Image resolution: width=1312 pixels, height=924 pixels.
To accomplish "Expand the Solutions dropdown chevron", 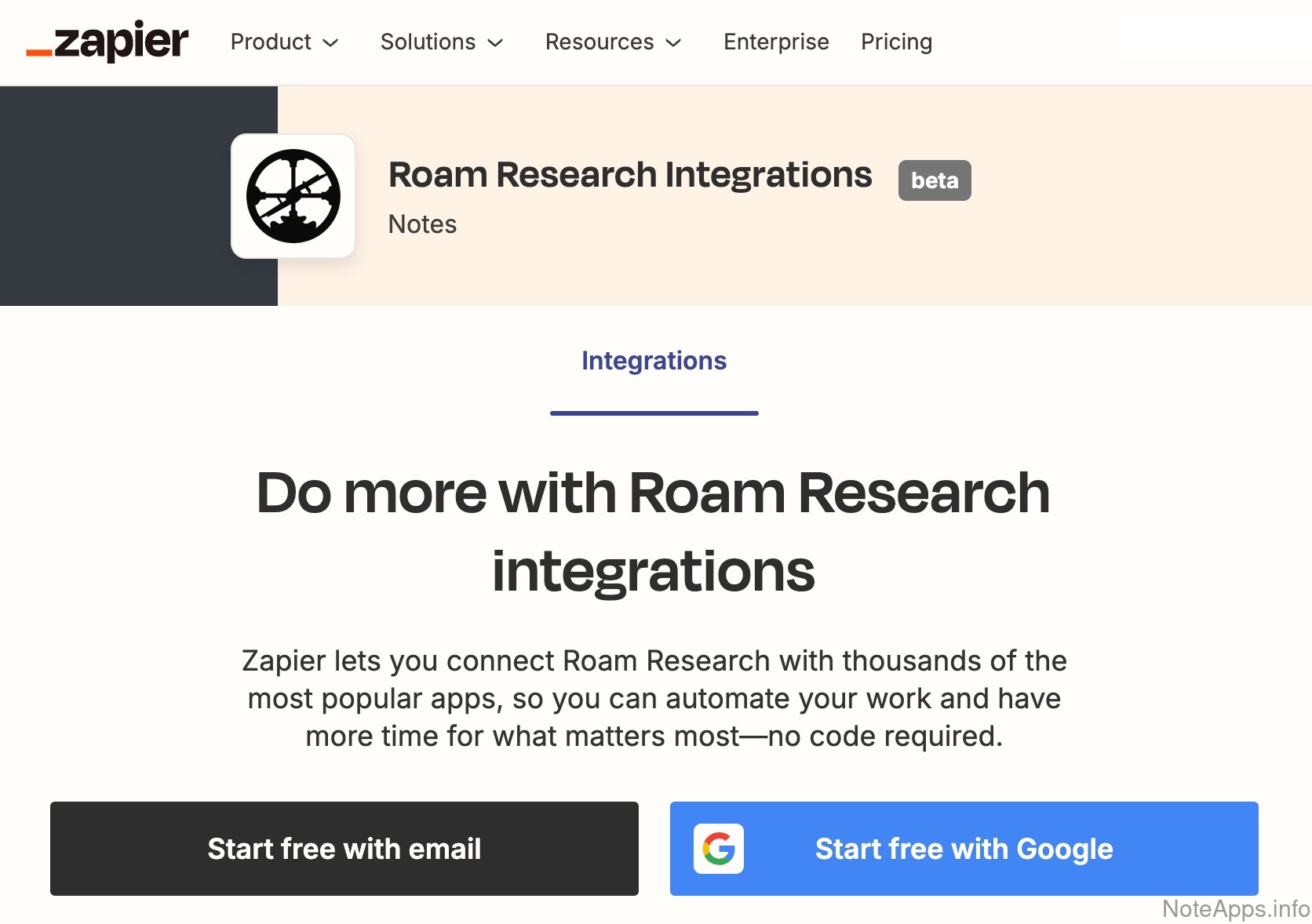I will pyautogui.click(x=495, y=43).
